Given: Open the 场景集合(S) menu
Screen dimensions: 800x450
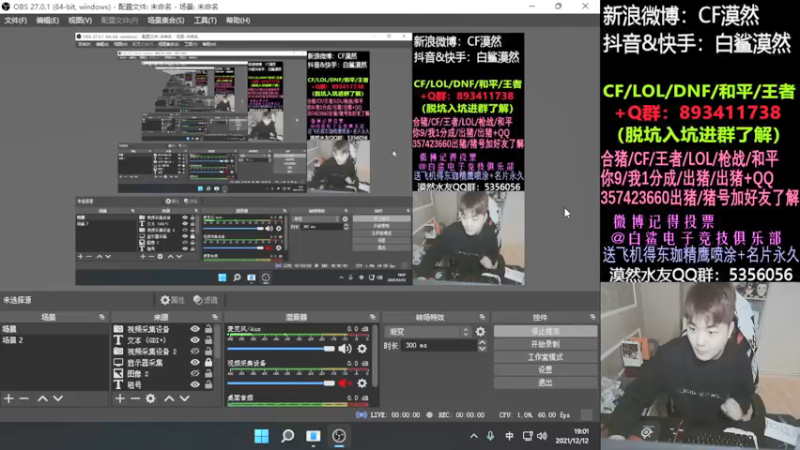Looking at the screenshot, I should click(x=166, y=20).
